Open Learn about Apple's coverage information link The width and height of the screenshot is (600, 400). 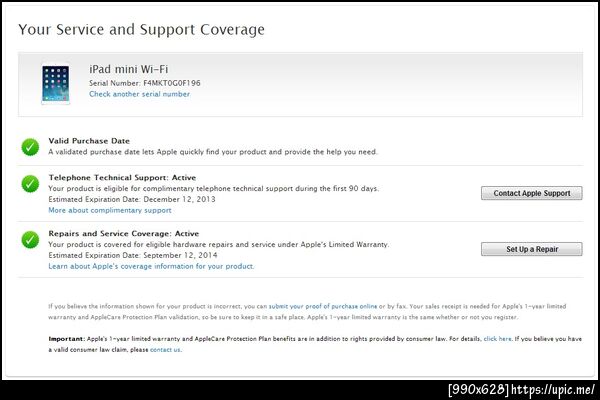(x=151, y=266)
